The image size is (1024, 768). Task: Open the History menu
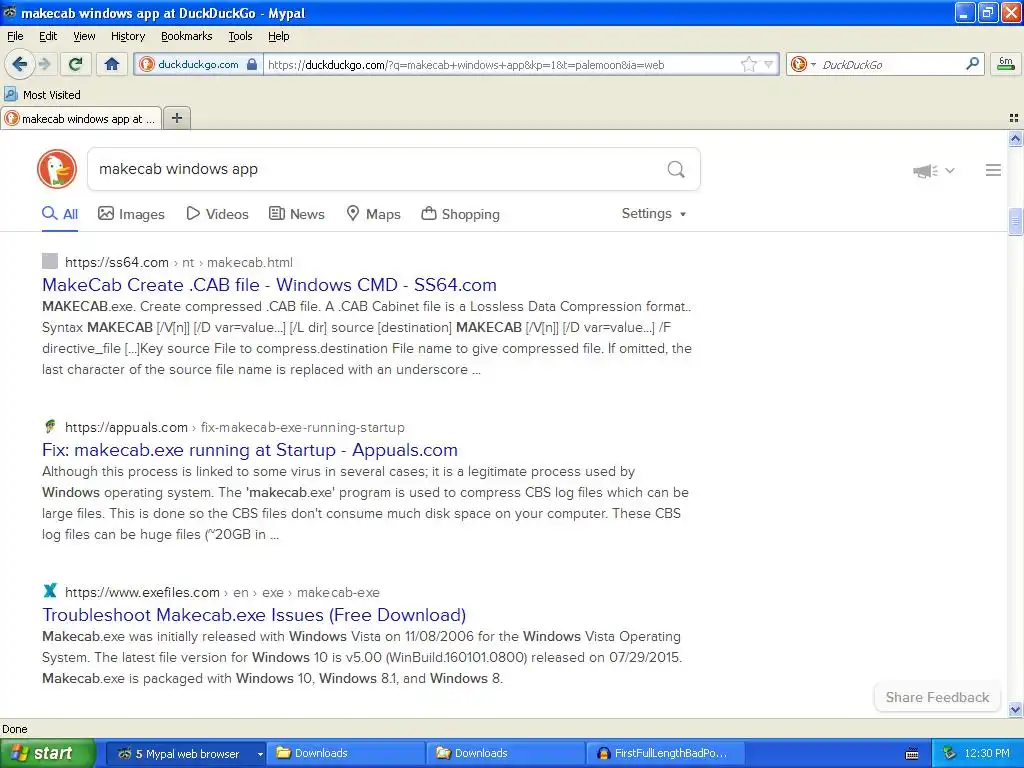click(127, 36)
